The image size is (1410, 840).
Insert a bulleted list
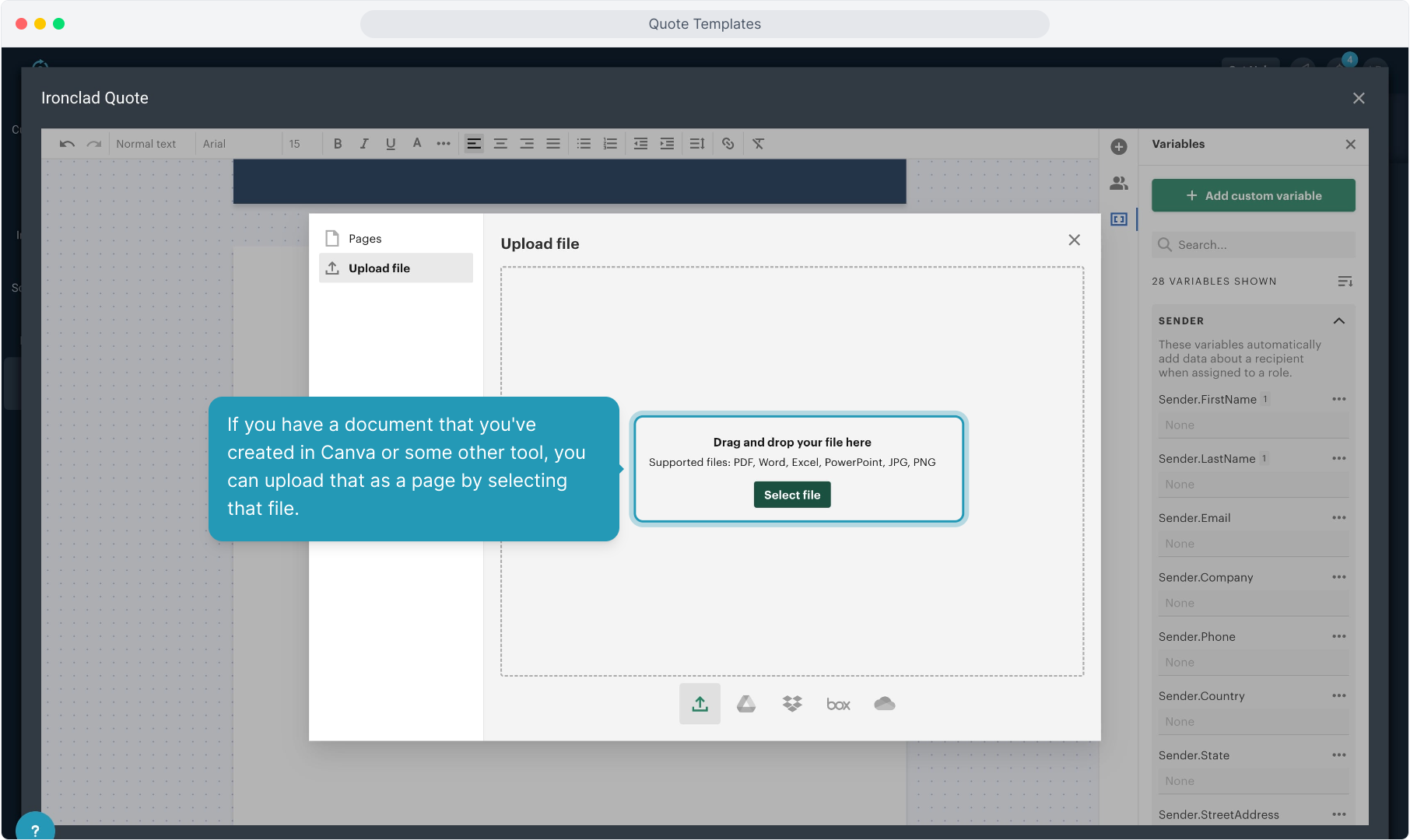(x=584, y=144)
